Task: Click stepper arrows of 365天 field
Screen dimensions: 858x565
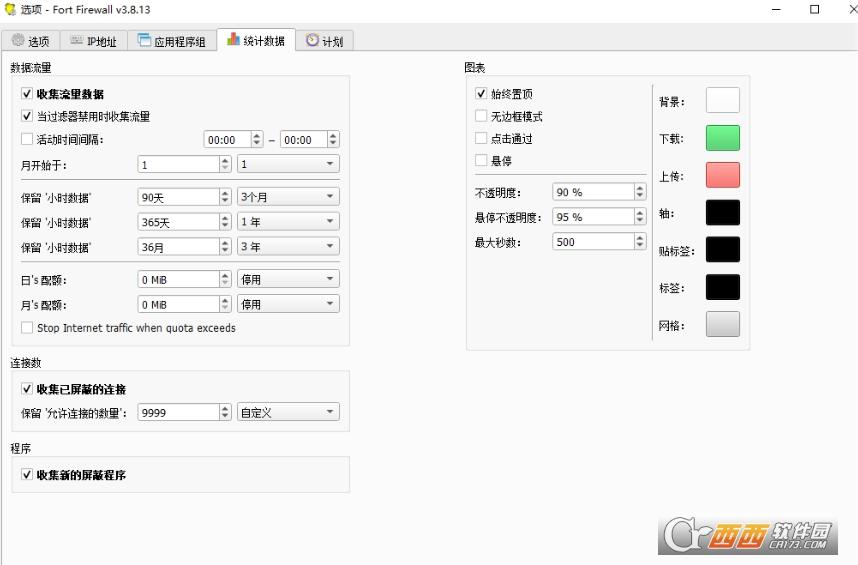Action: coord(225,222)
